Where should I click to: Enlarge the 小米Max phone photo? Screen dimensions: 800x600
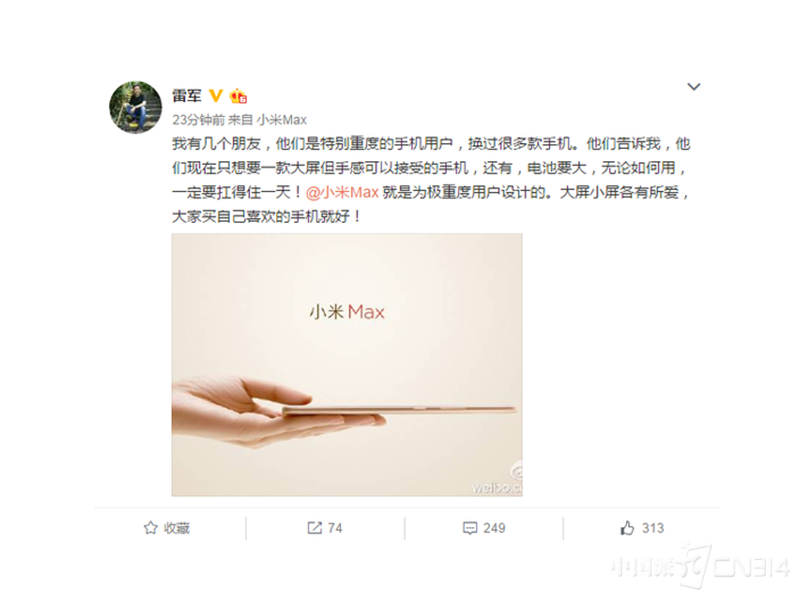(347, 364)
